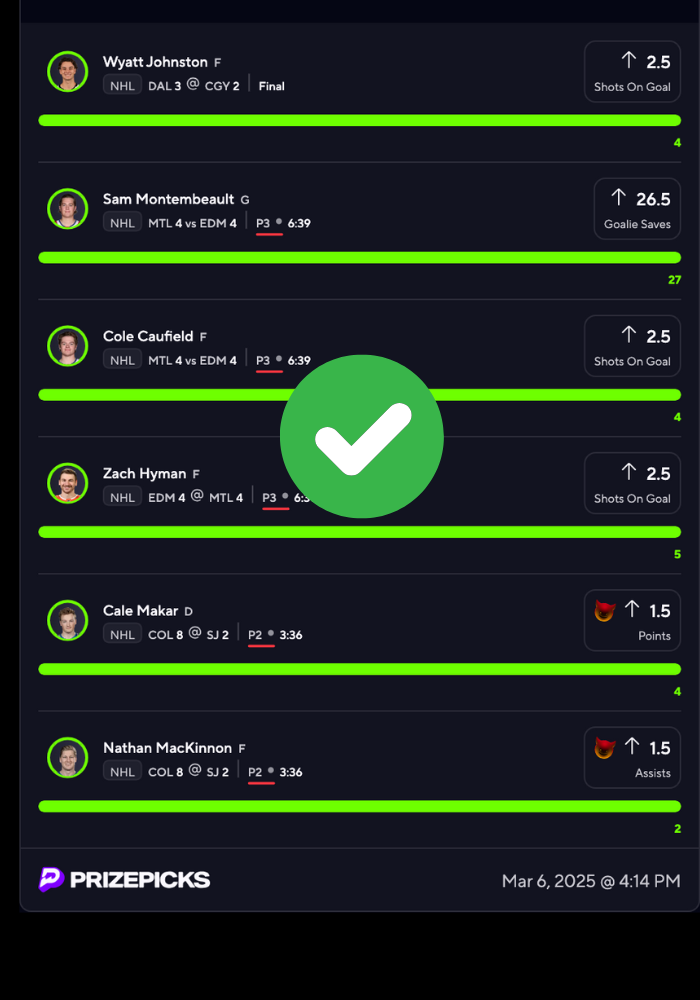The width and height of the screenshot is (700, 1000).
Task: Click the Nathan MacKinnon player name
Action: click(167, 747)
